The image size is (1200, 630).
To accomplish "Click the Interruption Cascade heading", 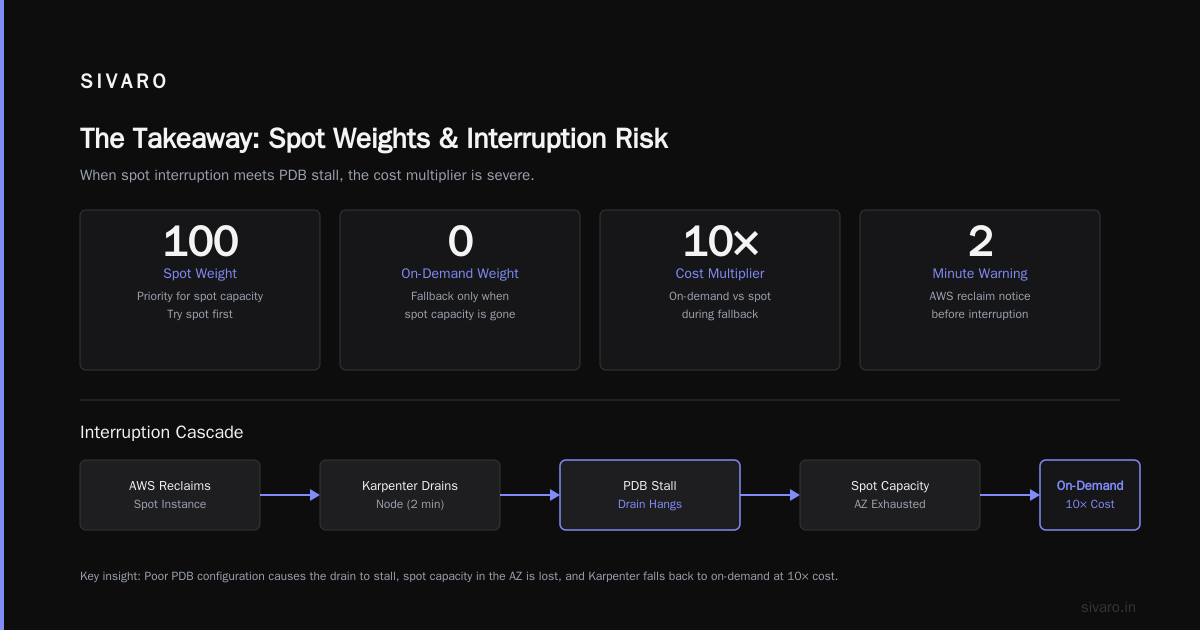I will 161,433.
